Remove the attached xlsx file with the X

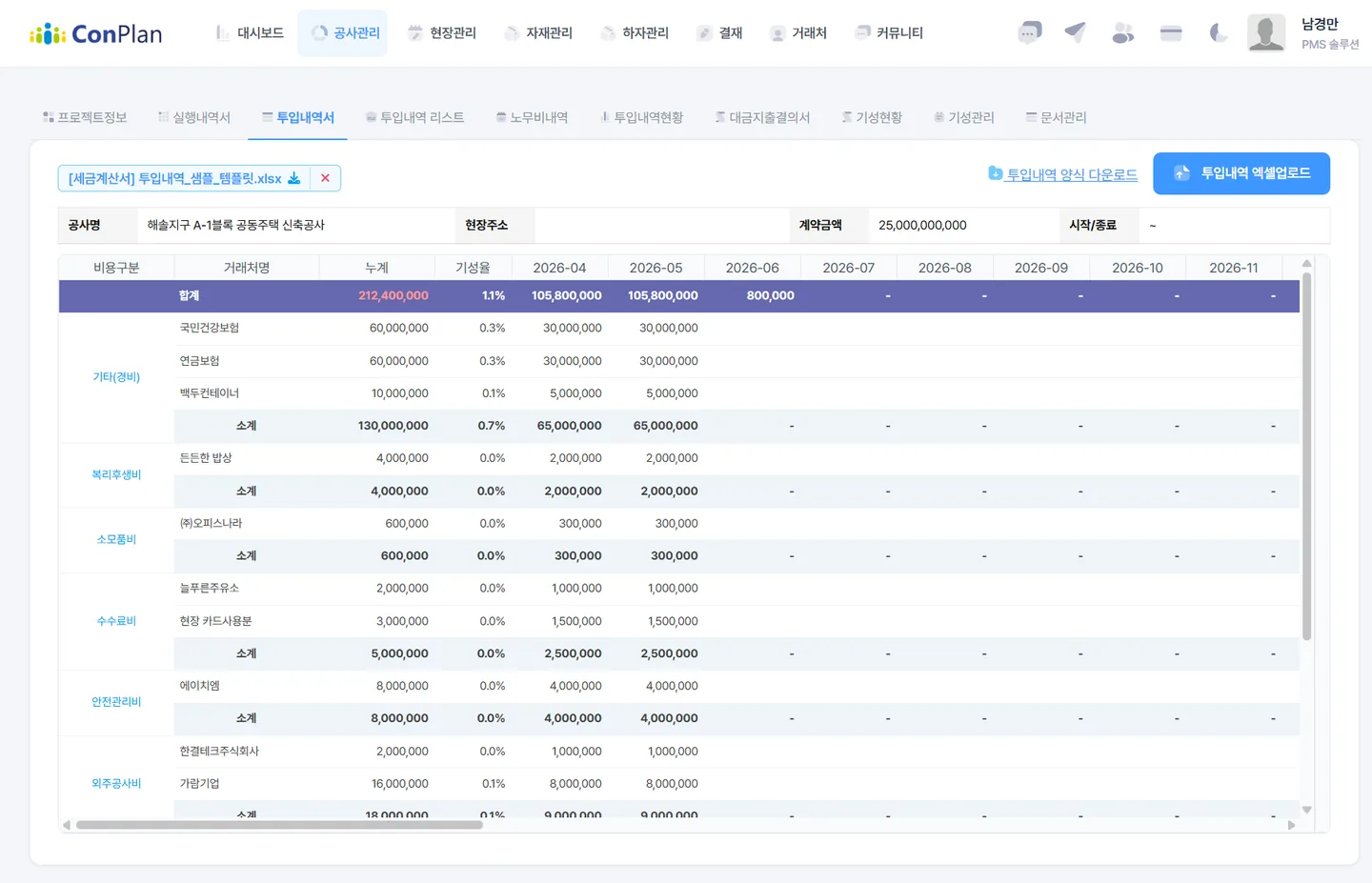pyautogui.click(x=325, y=178)
